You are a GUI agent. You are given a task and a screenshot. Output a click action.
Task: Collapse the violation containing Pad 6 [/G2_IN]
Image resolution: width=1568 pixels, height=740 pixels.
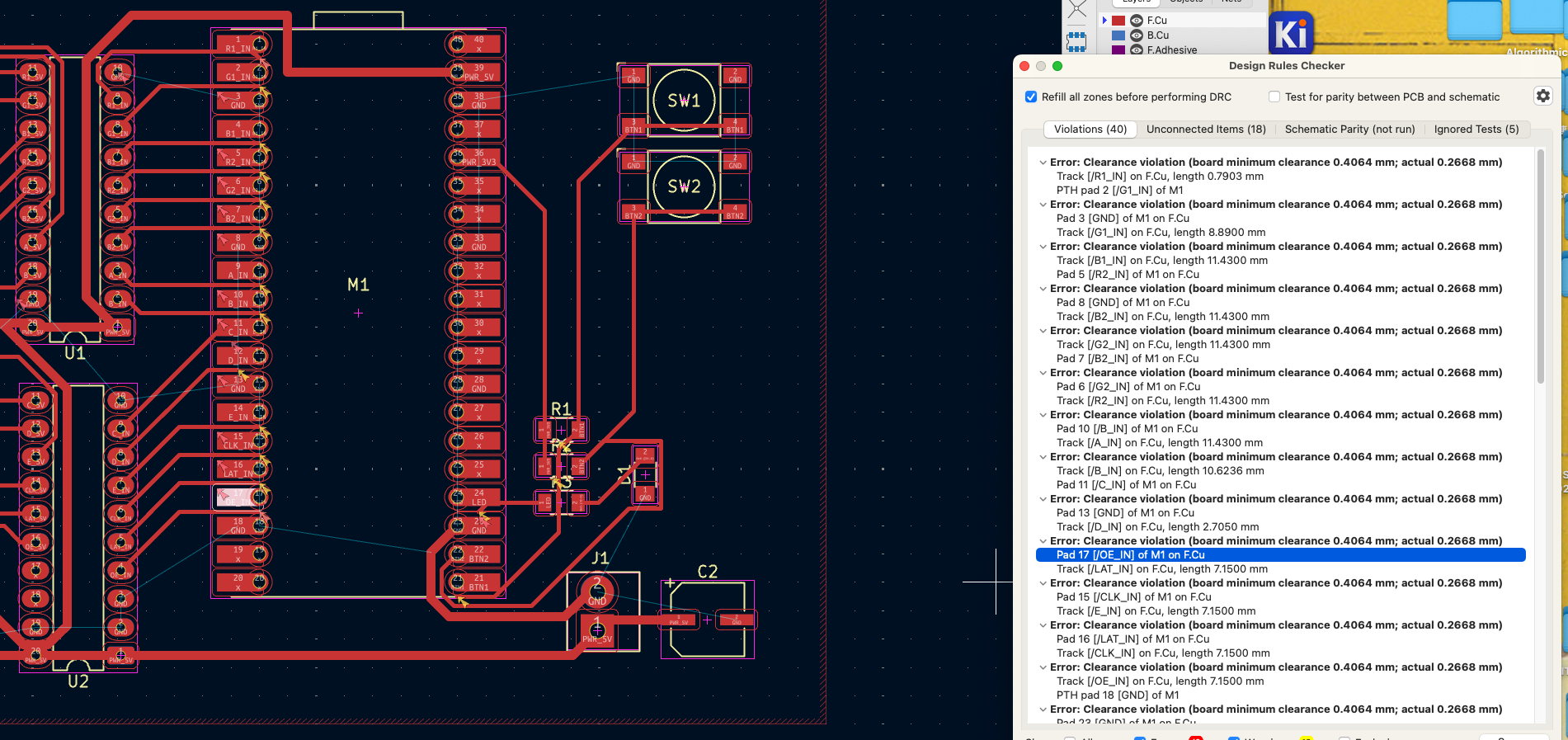point(1043,373)
